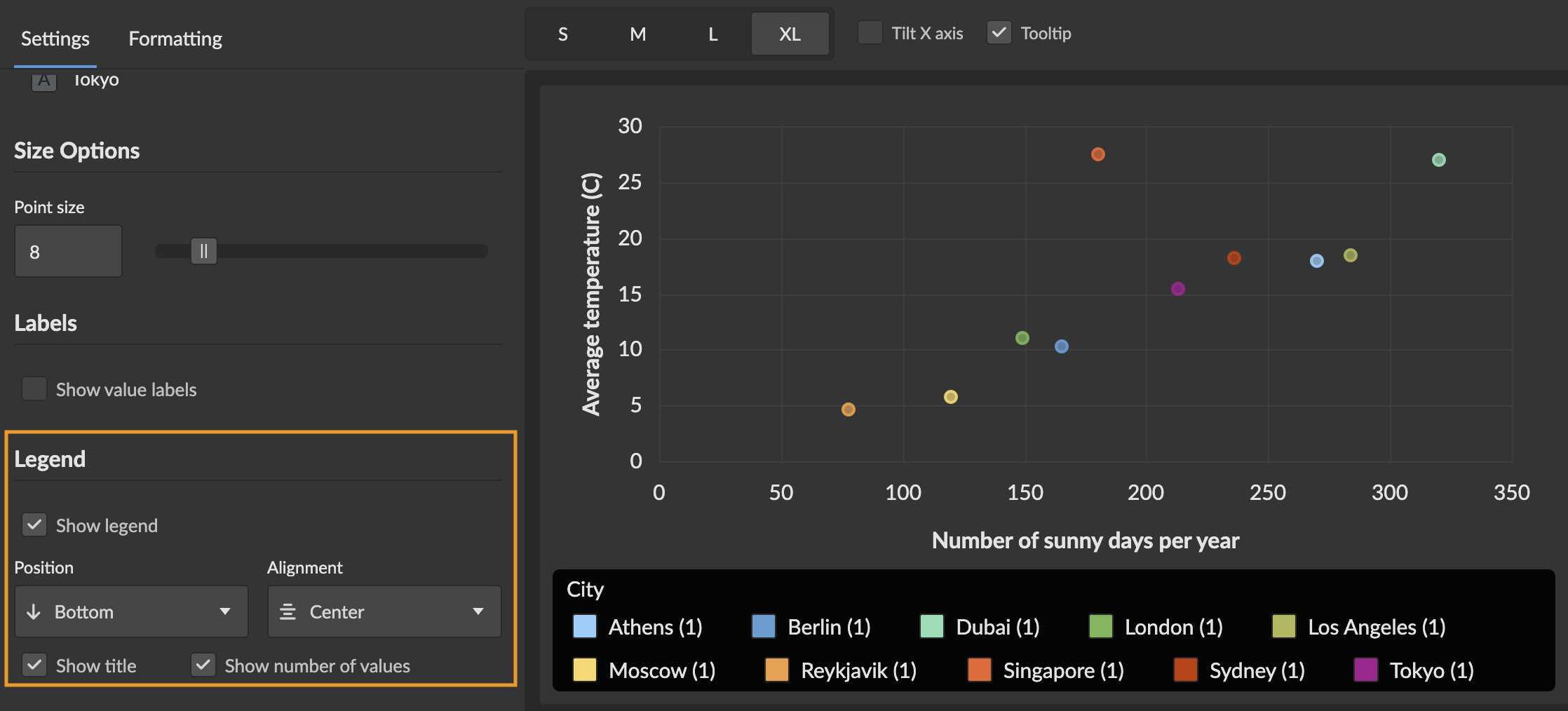Click the Moscow legend color square

584,670
